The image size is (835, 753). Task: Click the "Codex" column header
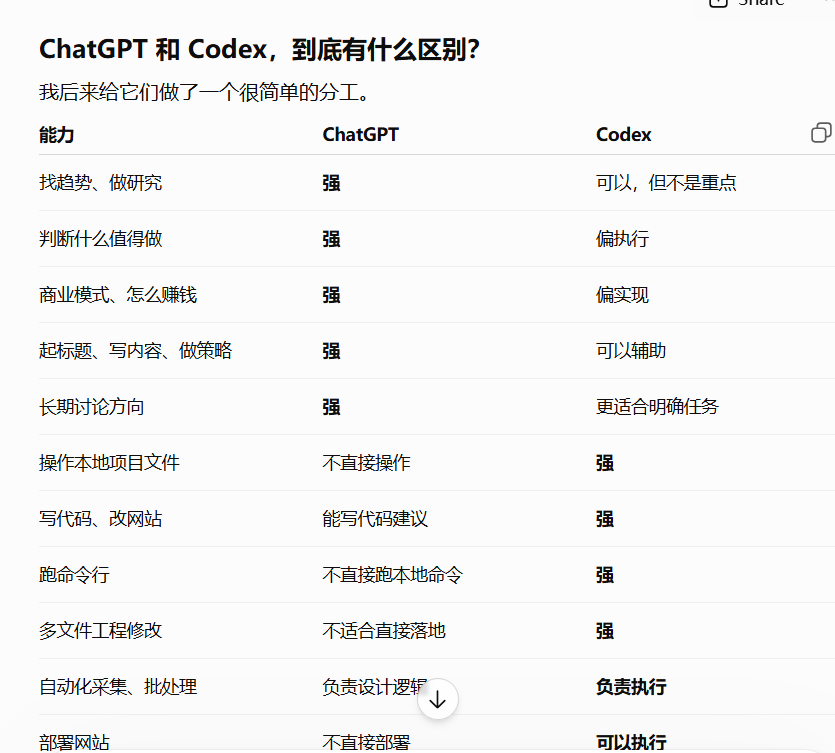(624, 135)
